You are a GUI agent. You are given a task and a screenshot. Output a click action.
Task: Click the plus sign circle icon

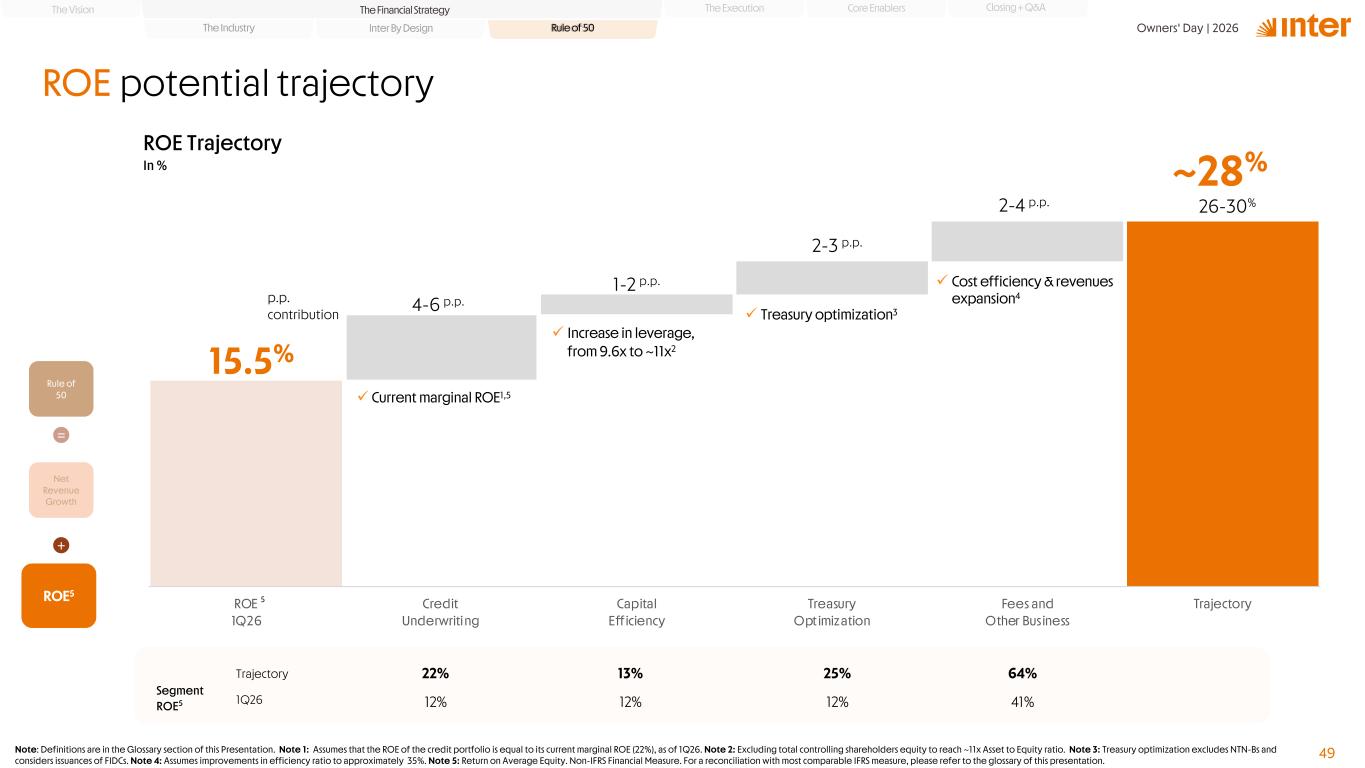click(61, 546)
